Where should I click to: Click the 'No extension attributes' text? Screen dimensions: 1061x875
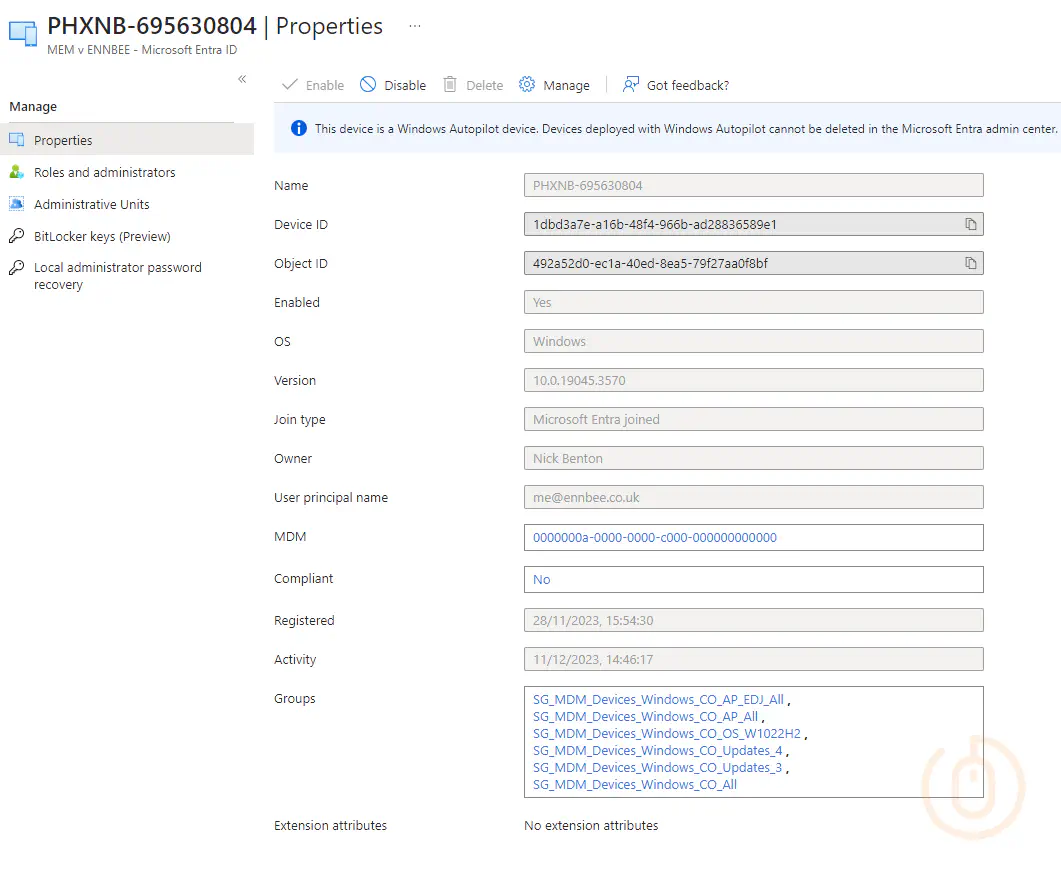591,826
